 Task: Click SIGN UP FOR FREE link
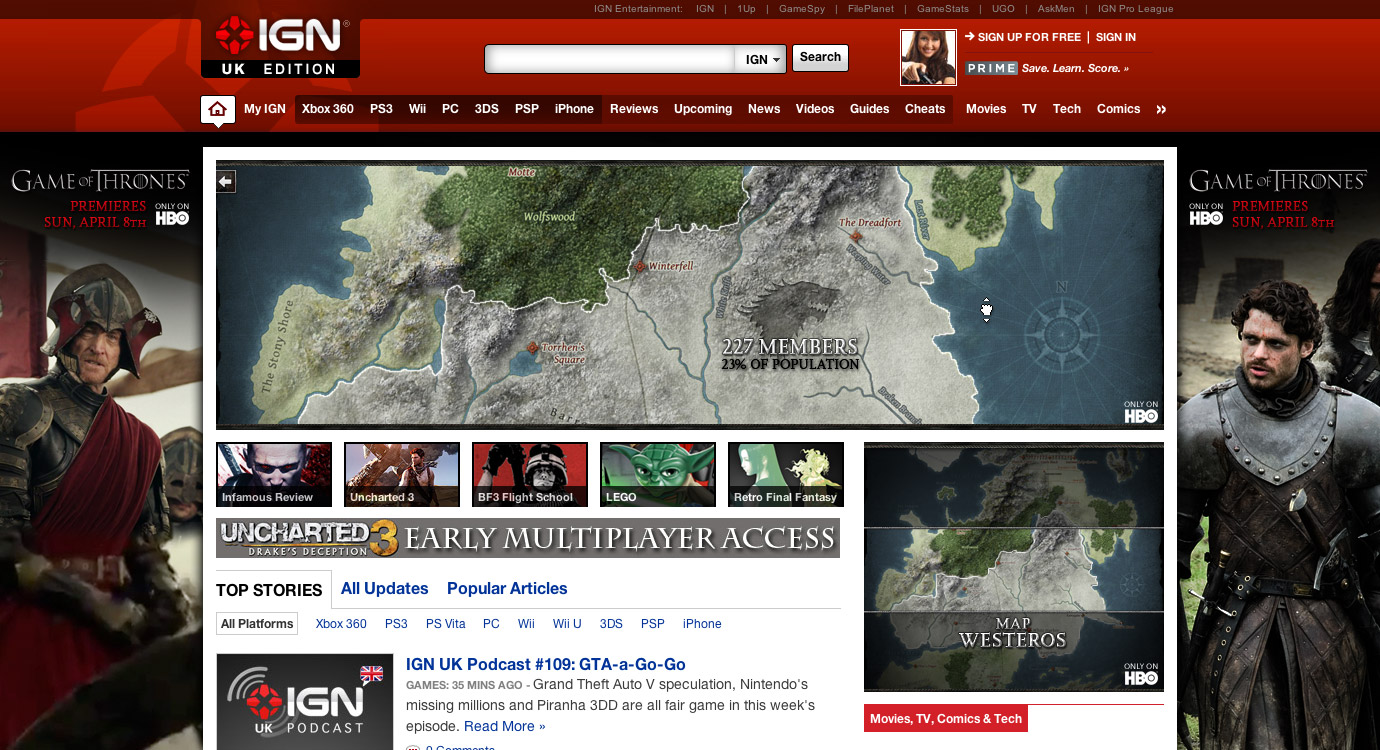[x=1029, y=37]
